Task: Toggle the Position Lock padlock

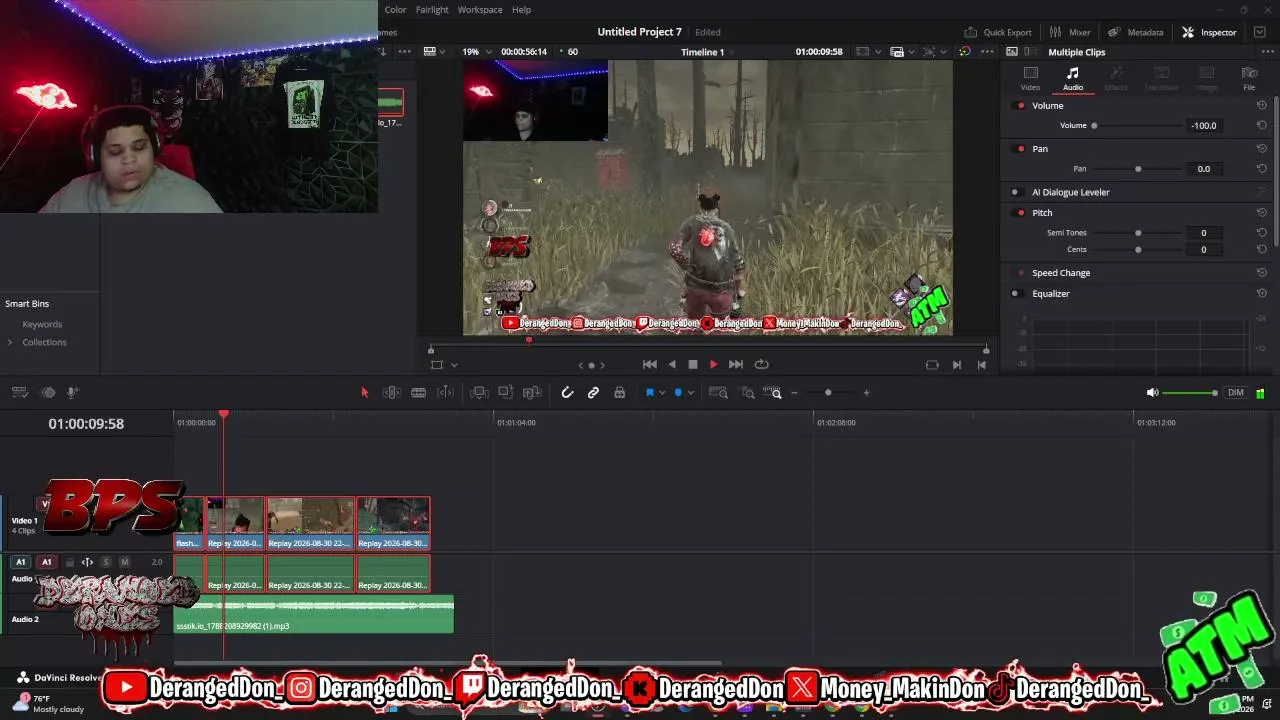Action: pyautogui.click(x=619, y=393)
